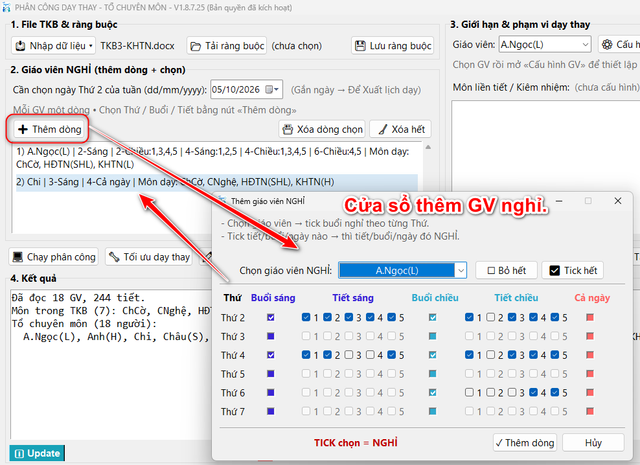This screenshot has width=640, height=465.
Task: Uncheck Thứ 4 tiết sáng 2
Action: [x=327, y=355]
